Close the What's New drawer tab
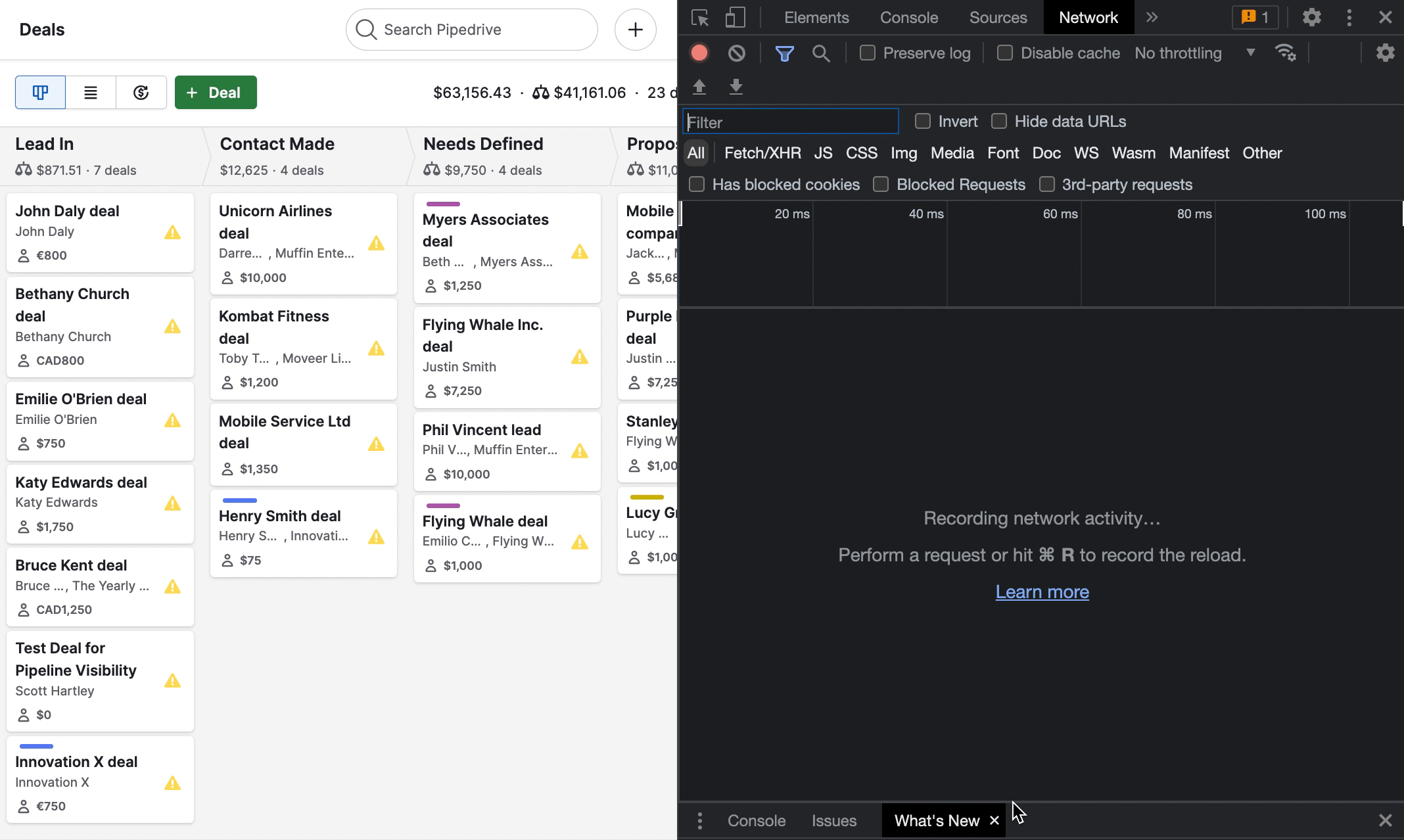 pos(995,820)
